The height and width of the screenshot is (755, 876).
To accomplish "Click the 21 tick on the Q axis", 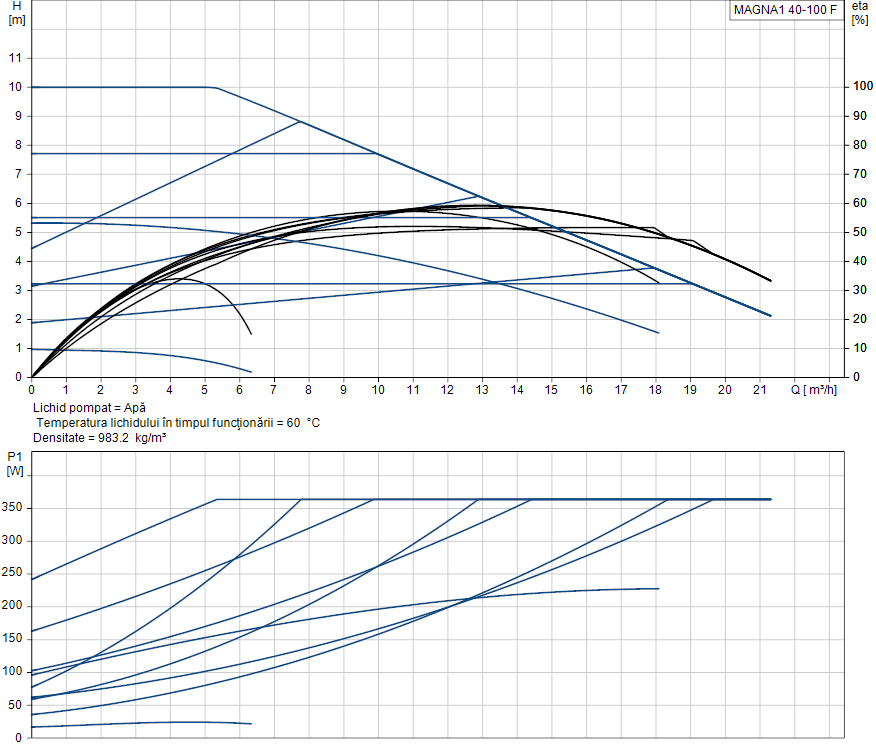I will [x=759, y=389].
